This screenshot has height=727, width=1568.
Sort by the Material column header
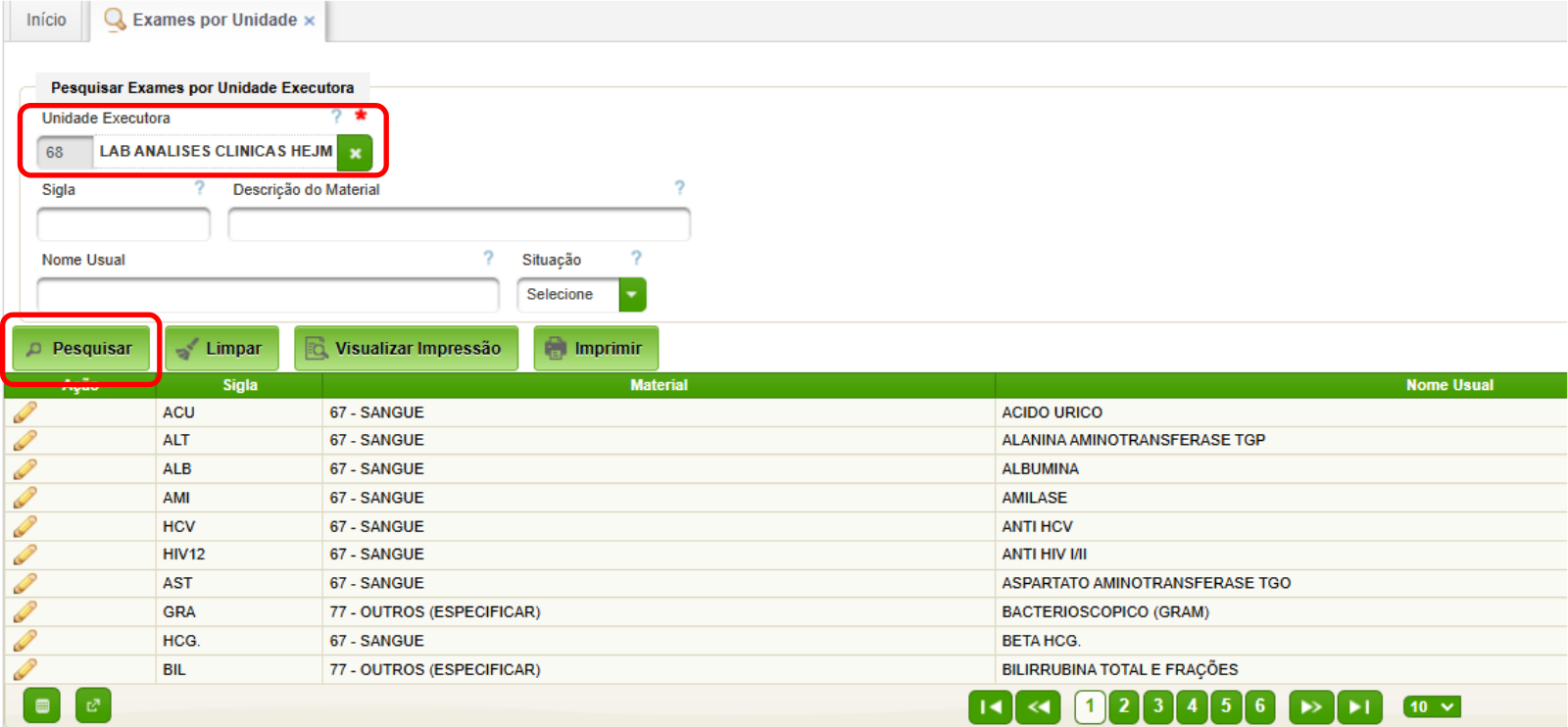659,385
